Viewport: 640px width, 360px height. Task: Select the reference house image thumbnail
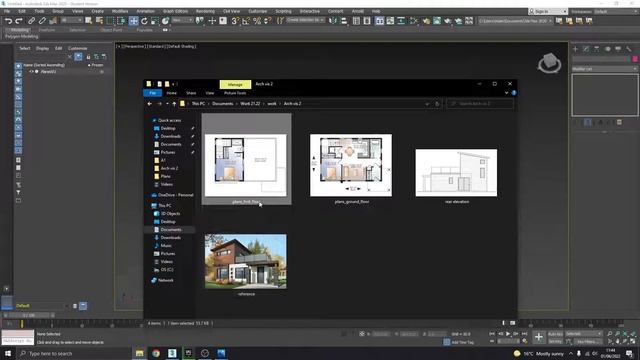(246, 261)
